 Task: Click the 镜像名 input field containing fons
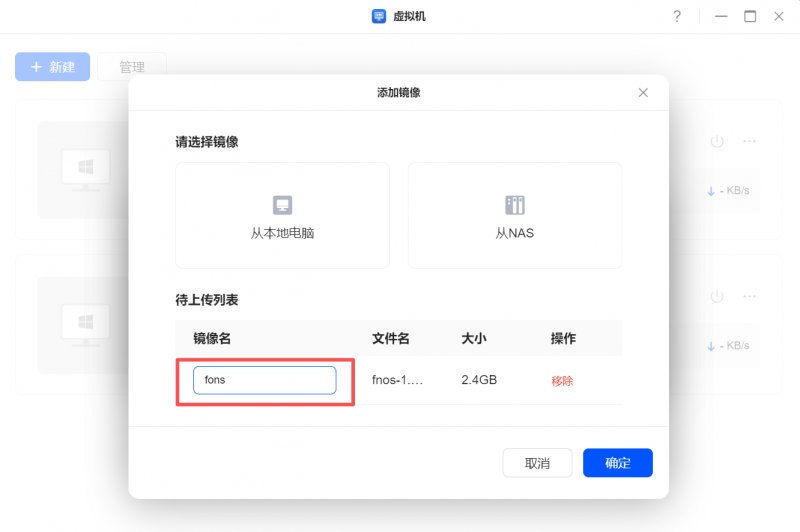tap(264, 380)
